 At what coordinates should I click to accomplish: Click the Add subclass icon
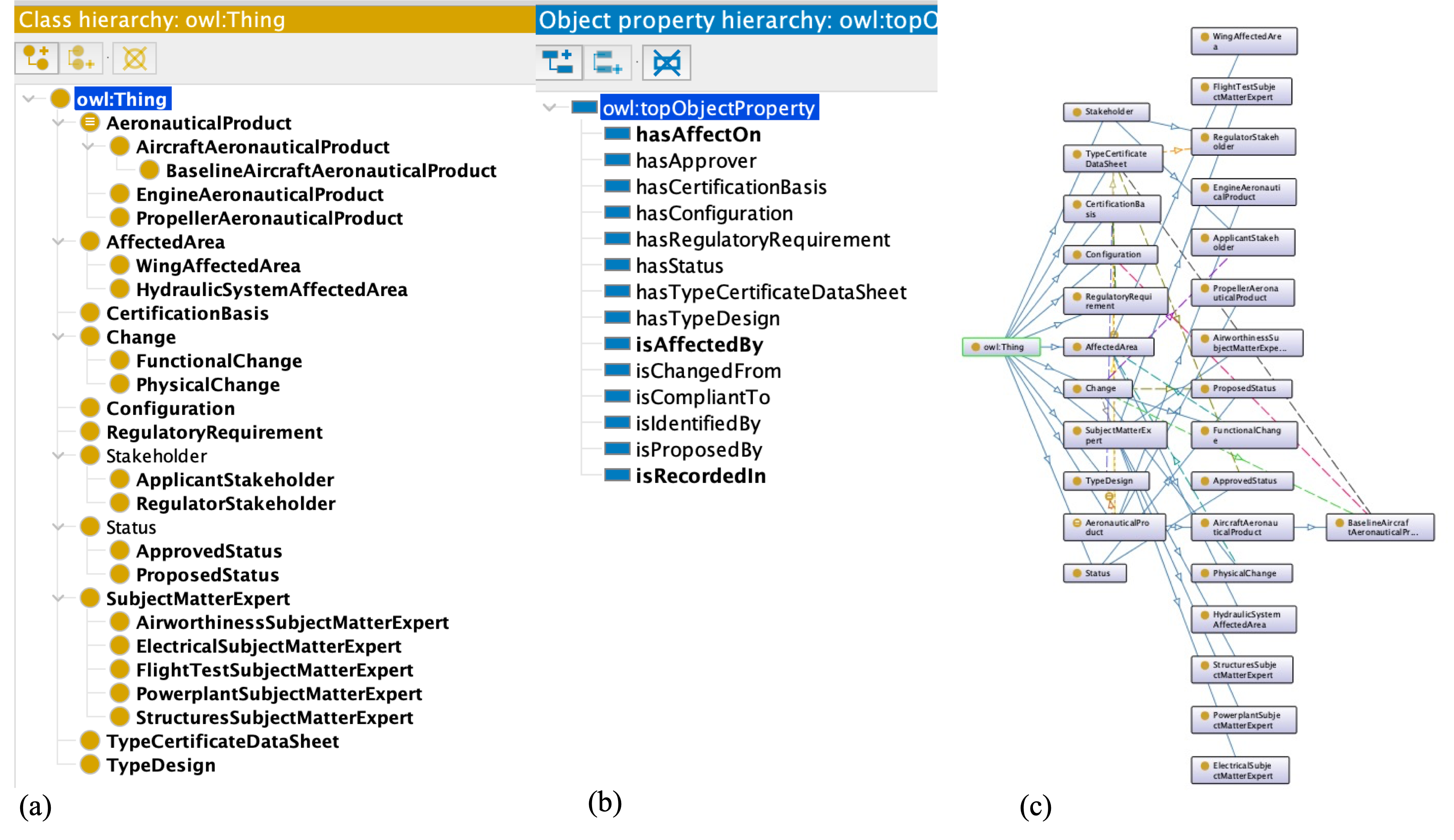pos(36,58)
